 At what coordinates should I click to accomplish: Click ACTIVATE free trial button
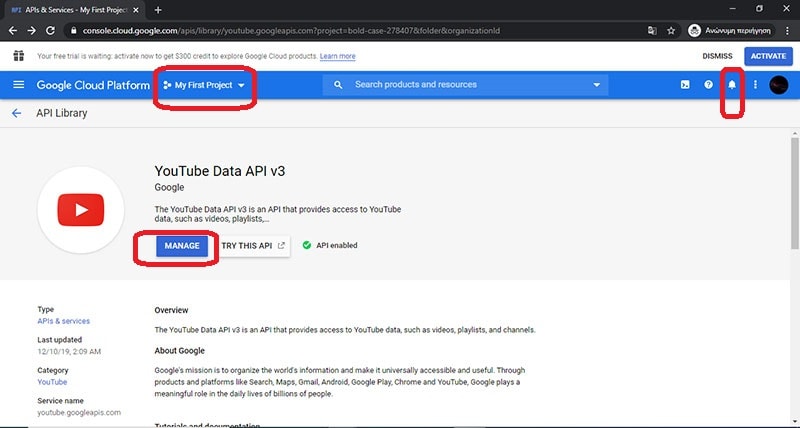(x=768, y=56)
